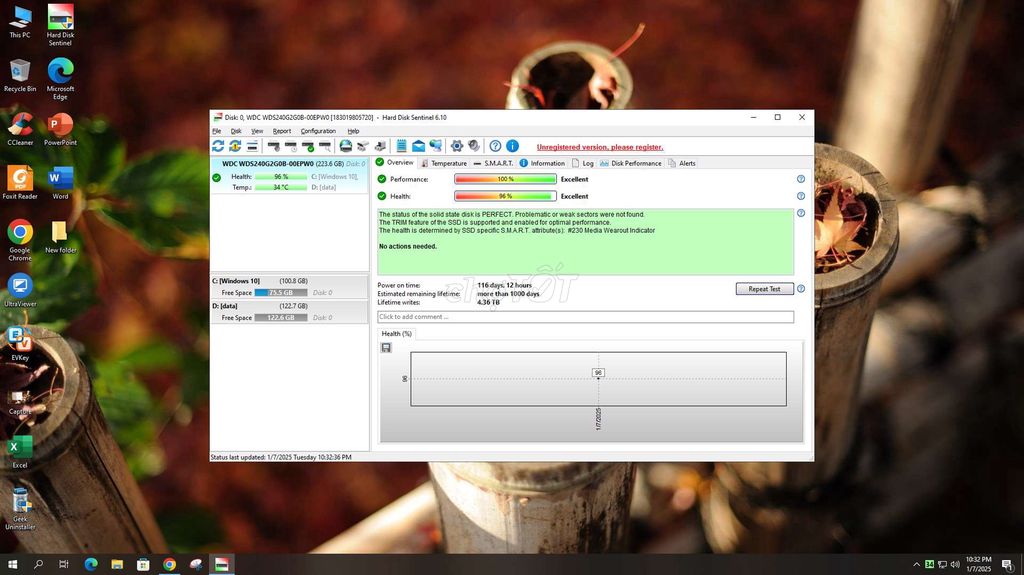Click the Windows Start button
This screenshot has width=1024, height=575.
click(x=12, y=565)
